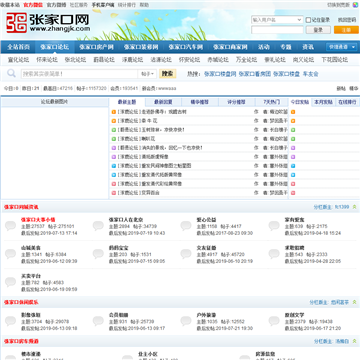This screenshot has width=360, height=360.
Task: Collapse the 张家口同城资讯 section
Action: click(354, 207)
